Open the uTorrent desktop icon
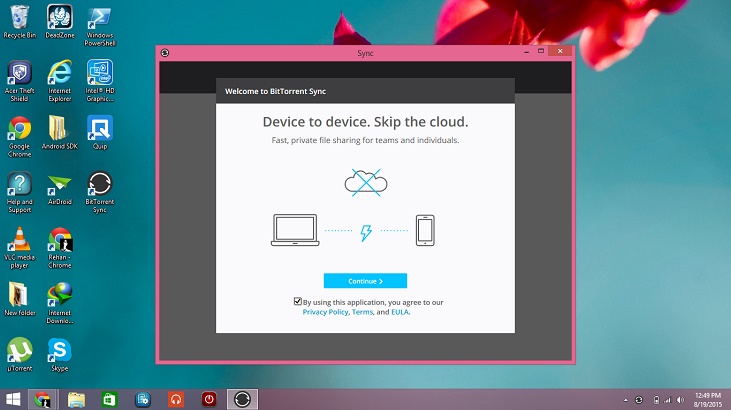This screenshot has width=731, height=410. pyautogui.click(x=19, y=351)
